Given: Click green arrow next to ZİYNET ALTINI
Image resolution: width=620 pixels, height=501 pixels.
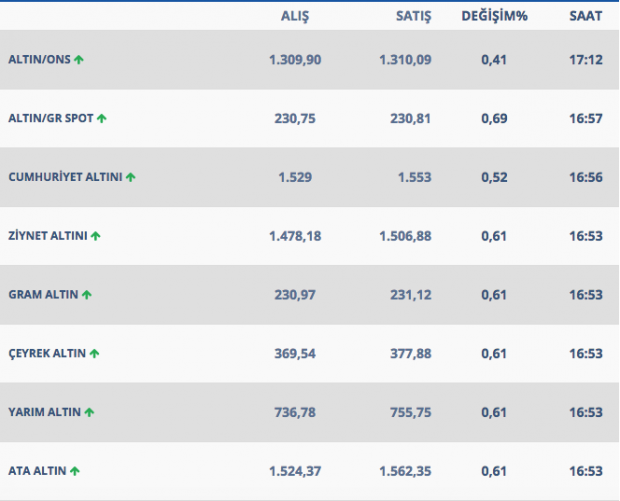Looking at the screenshot, I should pyautogui.click(x=96, y=236).
